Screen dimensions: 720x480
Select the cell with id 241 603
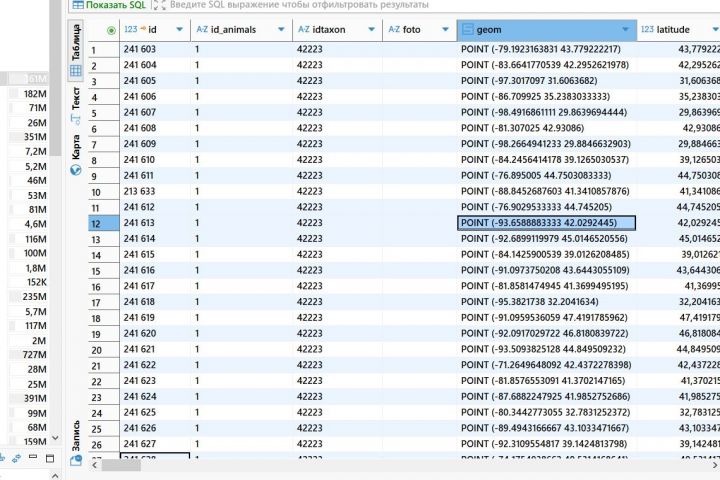tap(155, 49)
